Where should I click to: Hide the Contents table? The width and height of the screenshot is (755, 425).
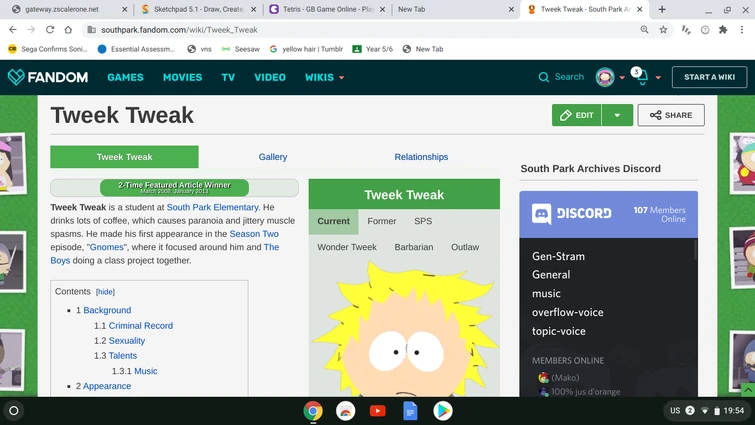tap(105, 292)
